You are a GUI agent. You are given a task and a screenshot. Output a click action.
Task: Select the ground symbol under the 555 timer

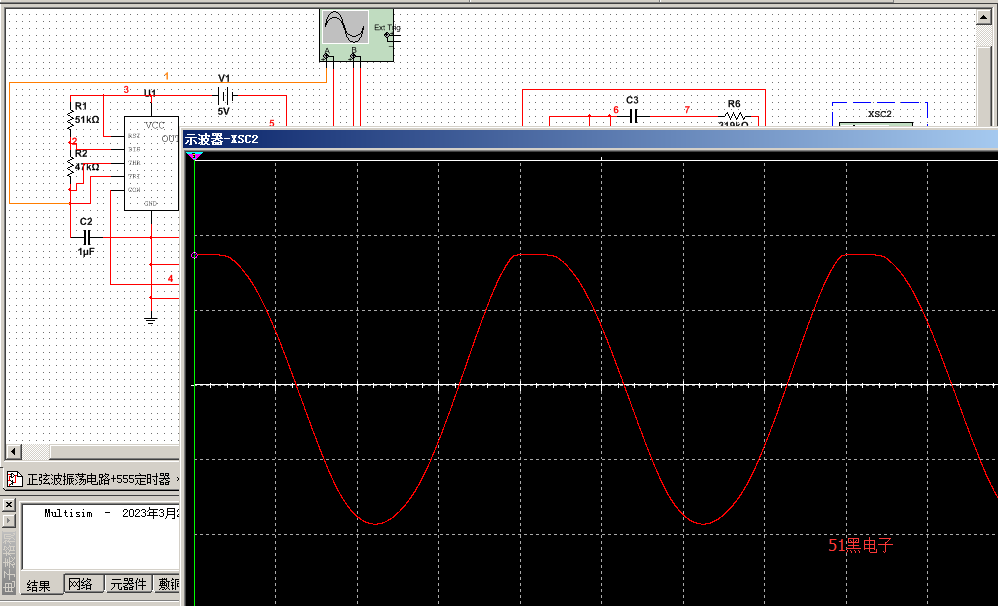pyautogui.click(x=150, y=320)
